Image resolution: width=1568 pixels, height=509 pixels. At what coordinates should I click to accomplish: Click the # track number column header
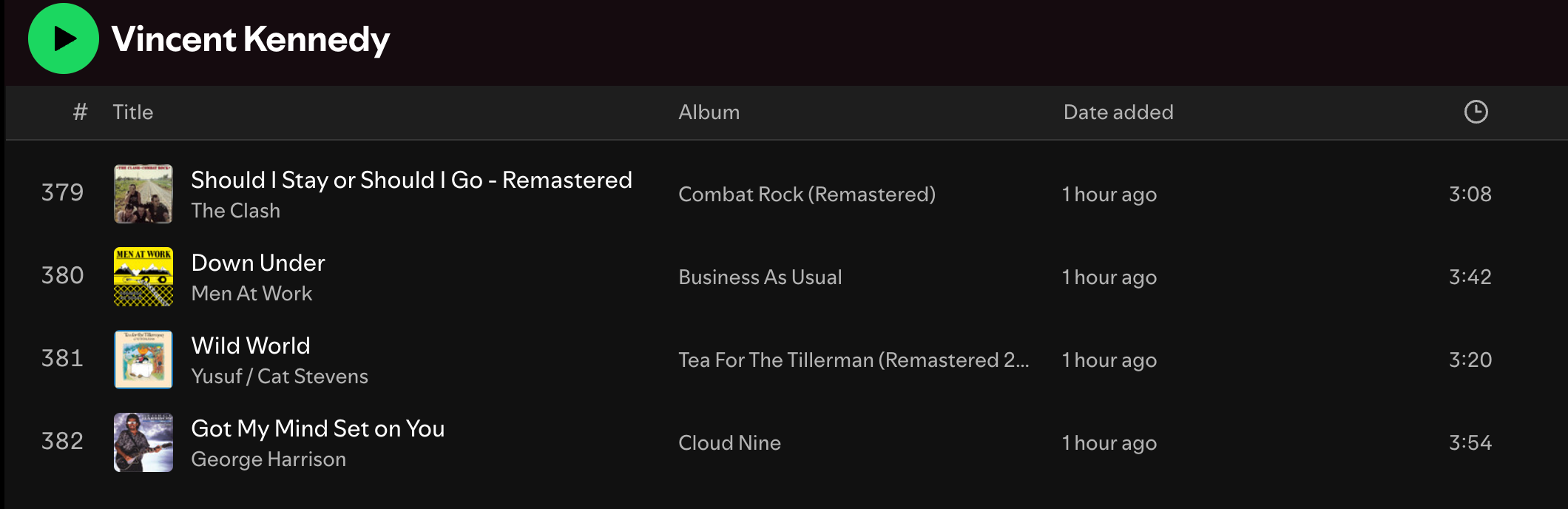pos(80,112)
